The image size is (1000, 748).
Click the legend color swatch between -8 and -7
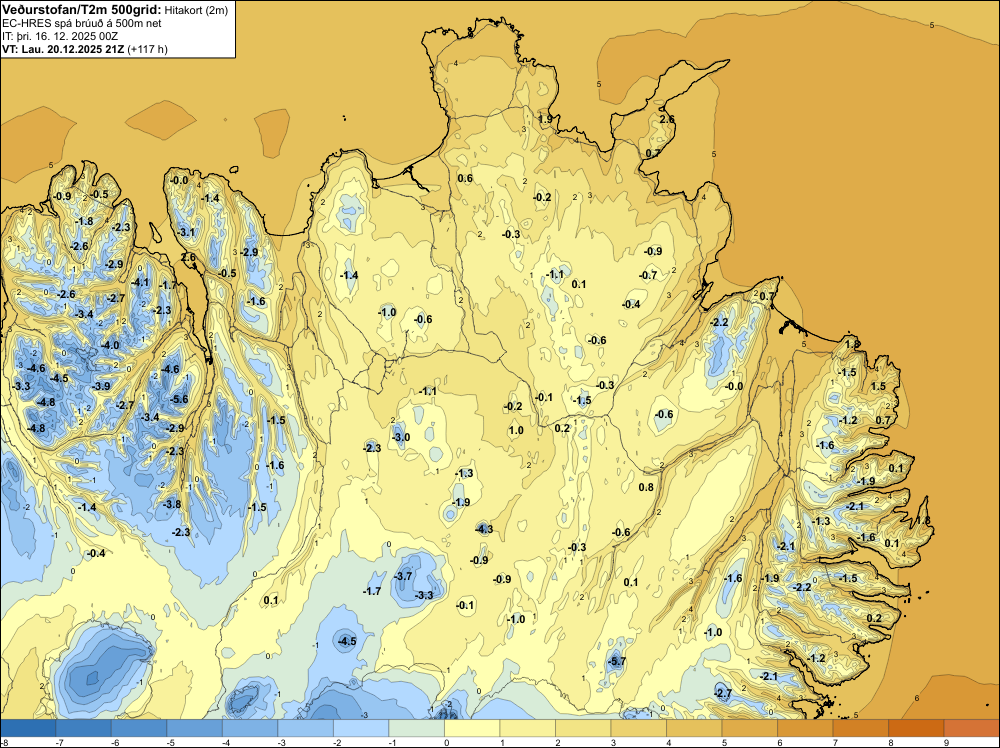point(28,728)
